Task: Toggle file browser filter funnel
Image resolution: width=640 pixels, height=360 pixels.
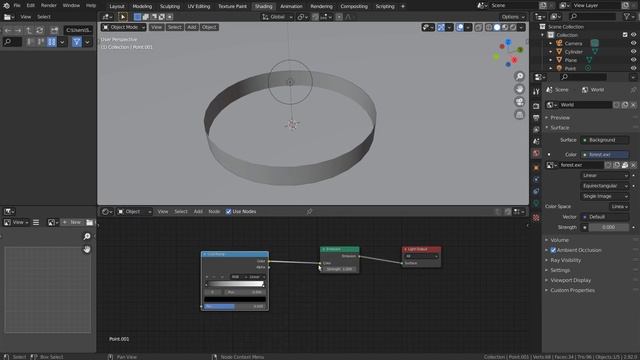Action: (x=76, y=42)
